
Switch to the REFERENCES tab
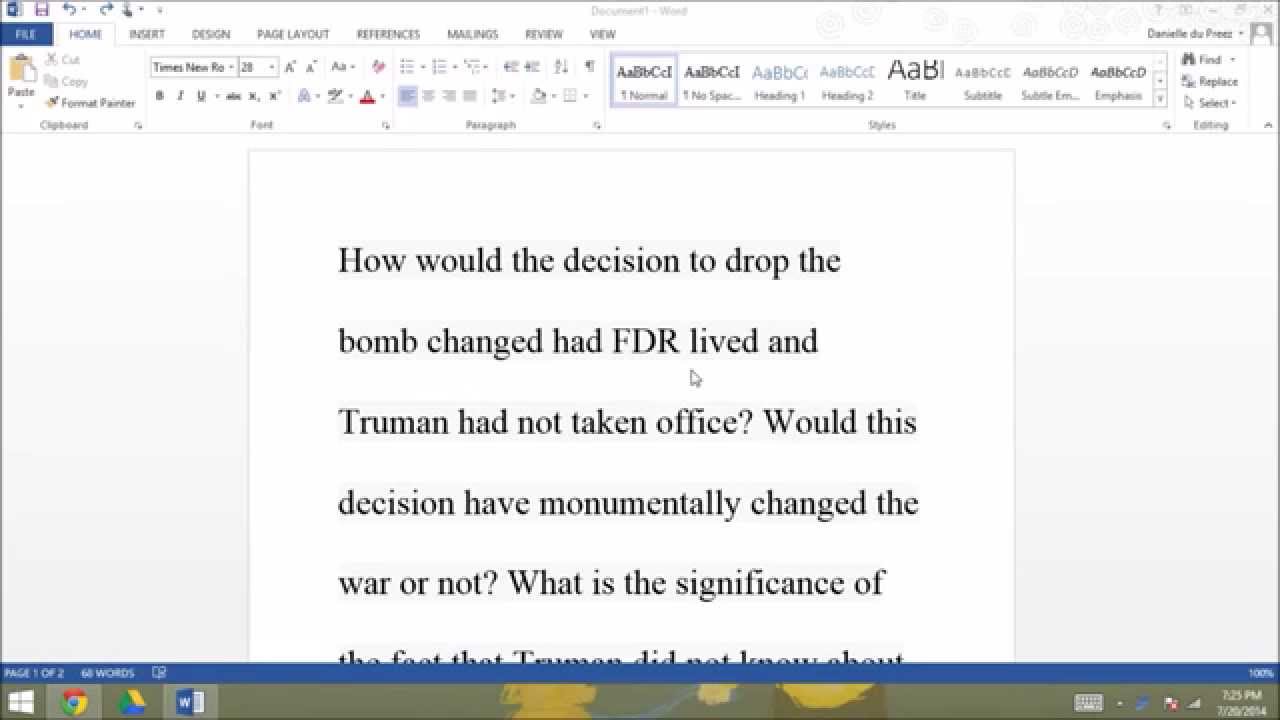click(388, 34)
